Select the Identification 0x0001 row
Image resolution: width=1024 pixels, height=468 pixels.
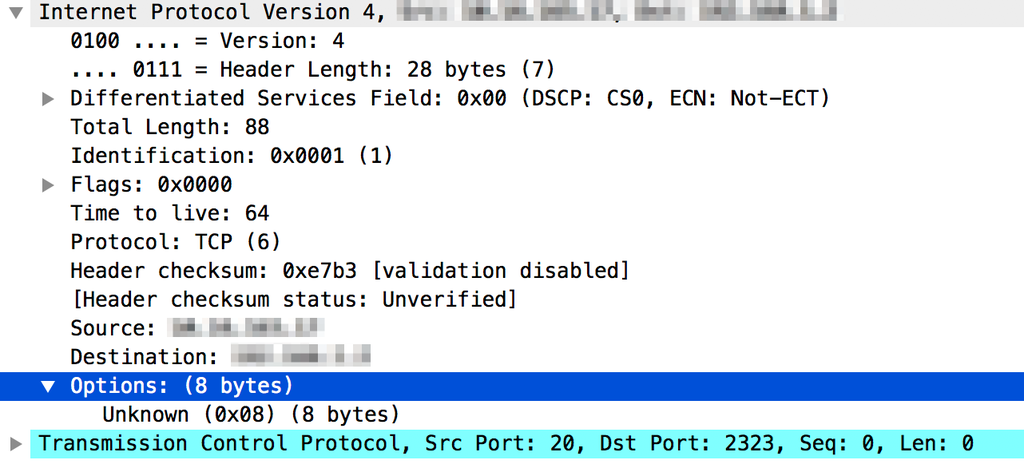pyautogui.click(x=232, y=156)
